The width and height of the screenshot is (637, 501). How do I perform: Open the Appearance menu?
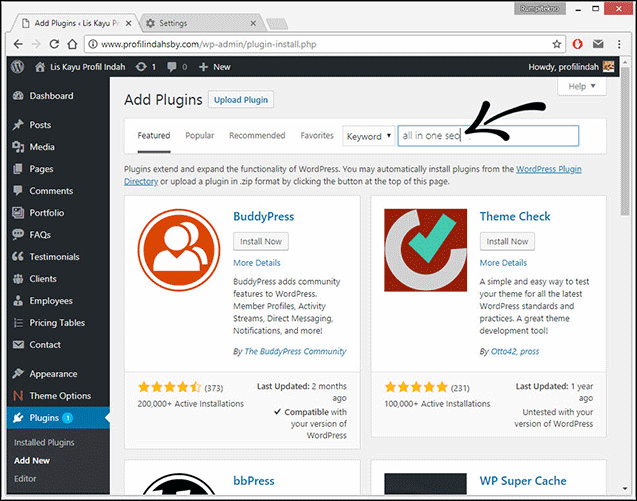(53, 374)
